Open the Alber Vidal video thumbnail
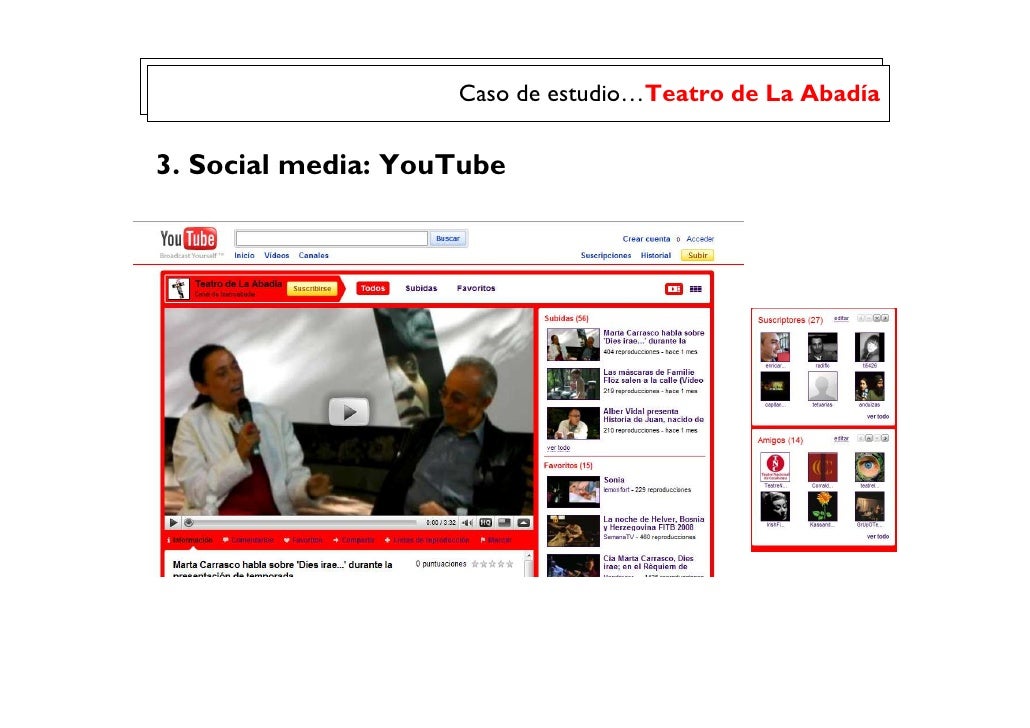This screenshot has height=728, width=1030. click(x=573, y=423)
